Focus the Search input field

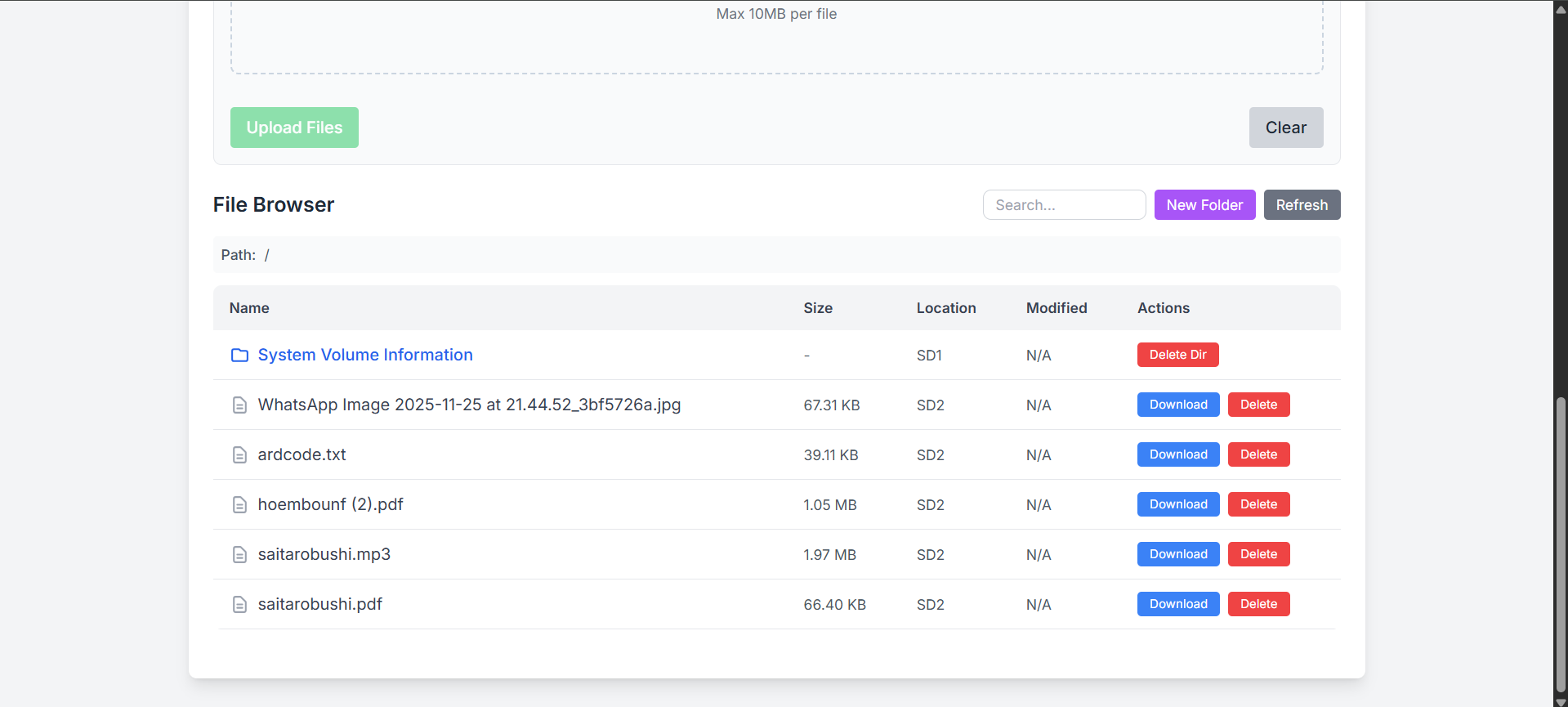(x=1063, y=205)
